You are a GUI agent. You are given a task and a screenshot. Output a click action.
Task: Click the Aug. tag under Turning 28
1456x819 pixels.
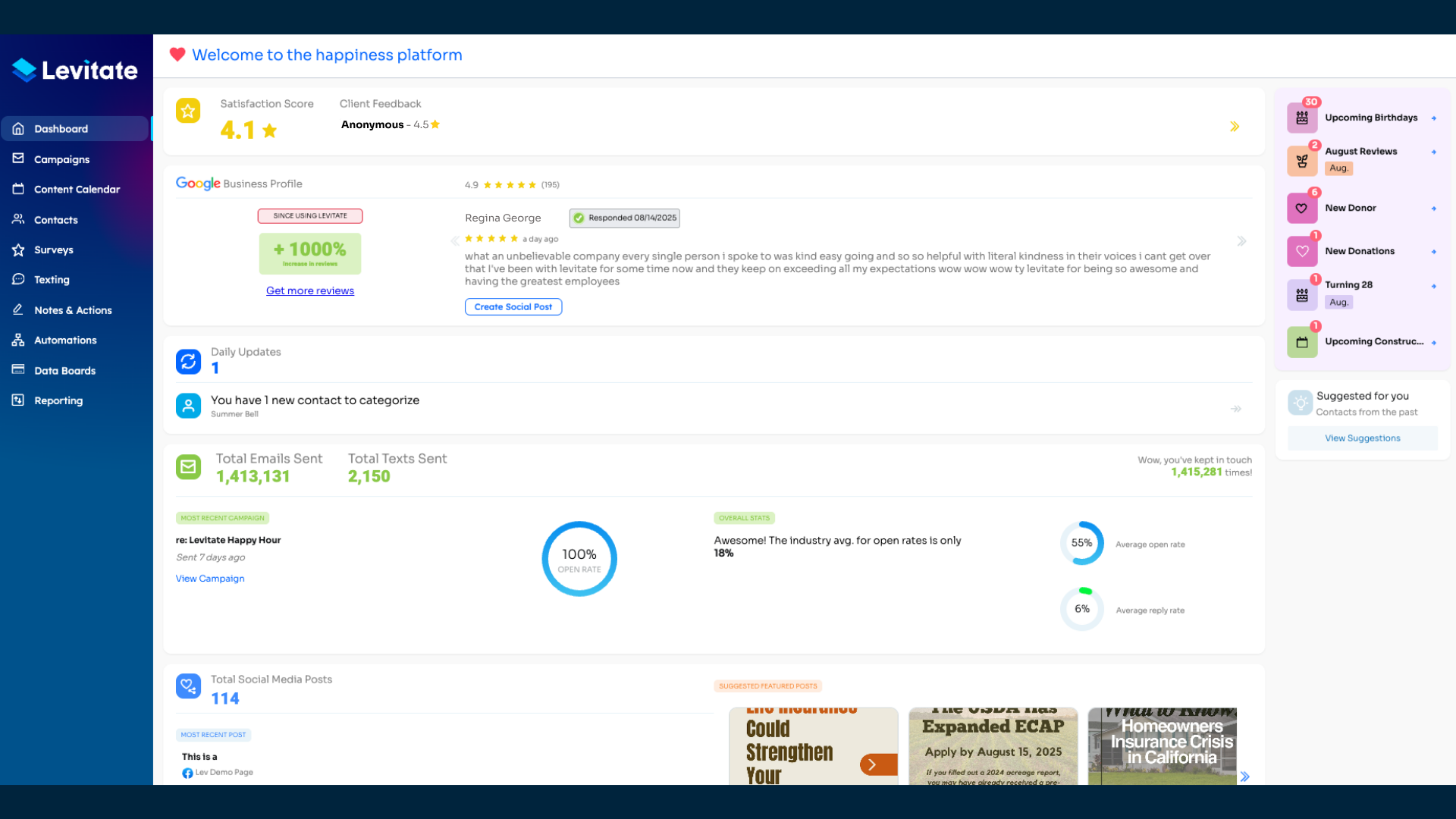[x=1339, y=303]
